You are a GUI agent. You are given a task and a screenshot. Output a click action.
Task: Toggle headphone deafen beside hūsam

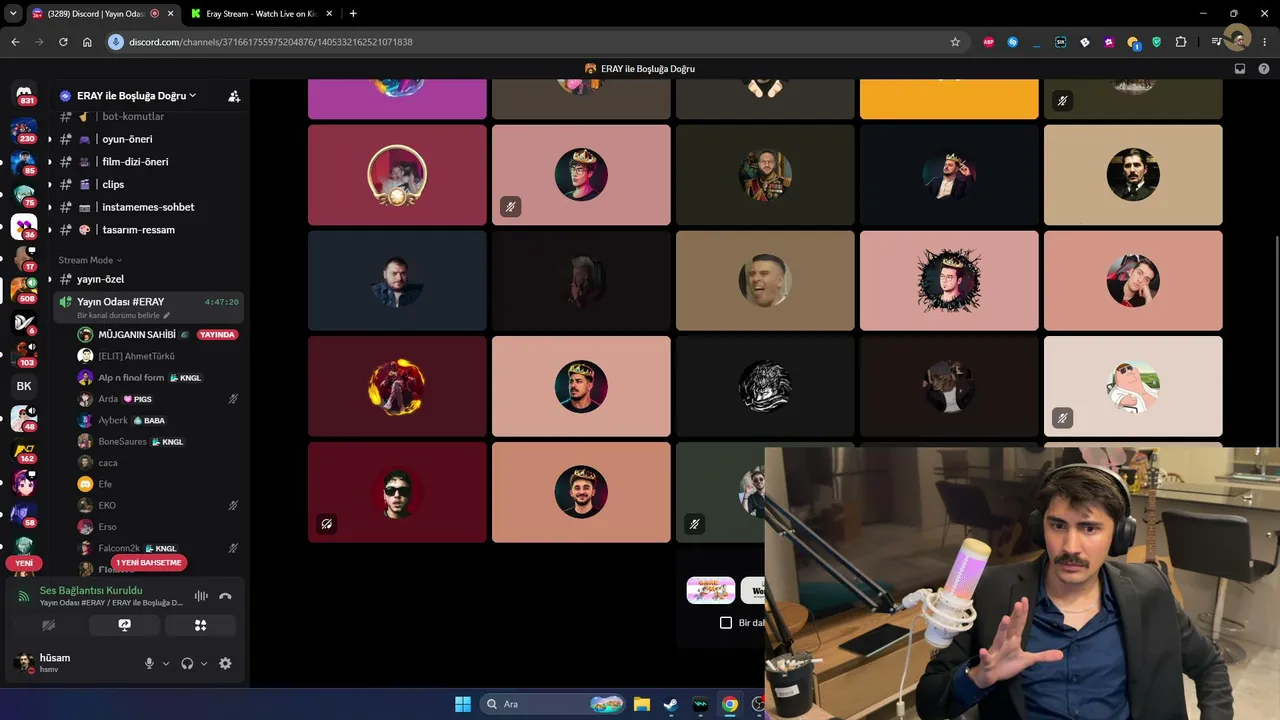187,663
